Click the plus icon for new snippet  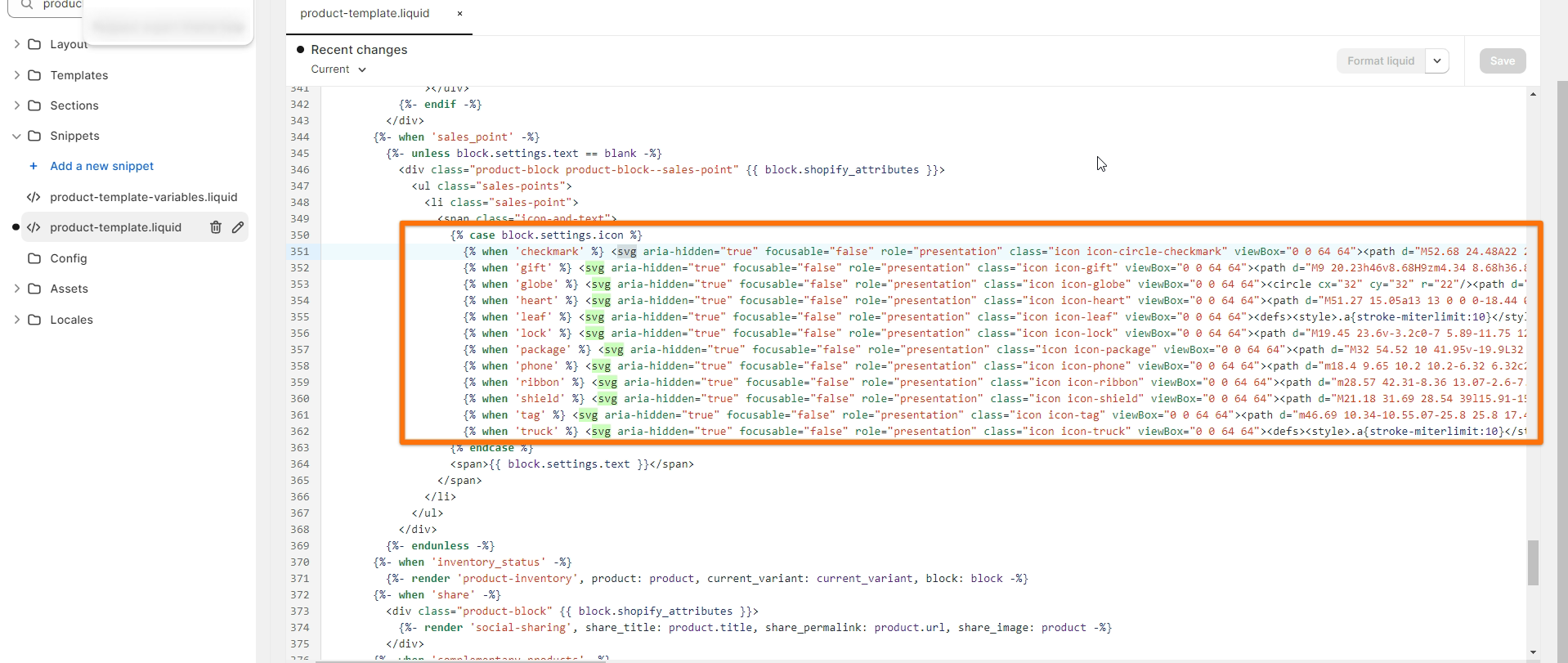34,166
